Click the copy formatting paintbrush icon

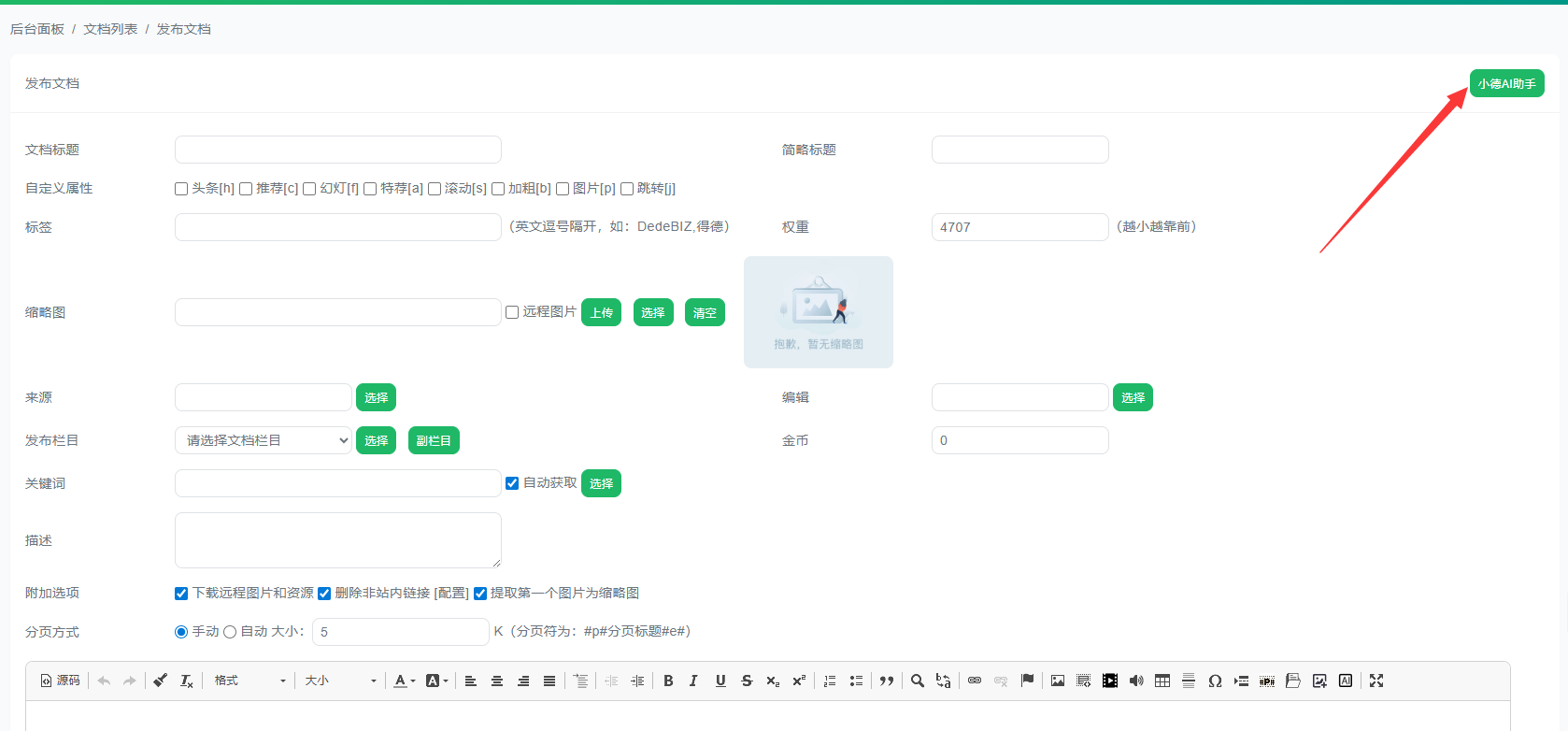pyautogui.click(x=161, y=681)
